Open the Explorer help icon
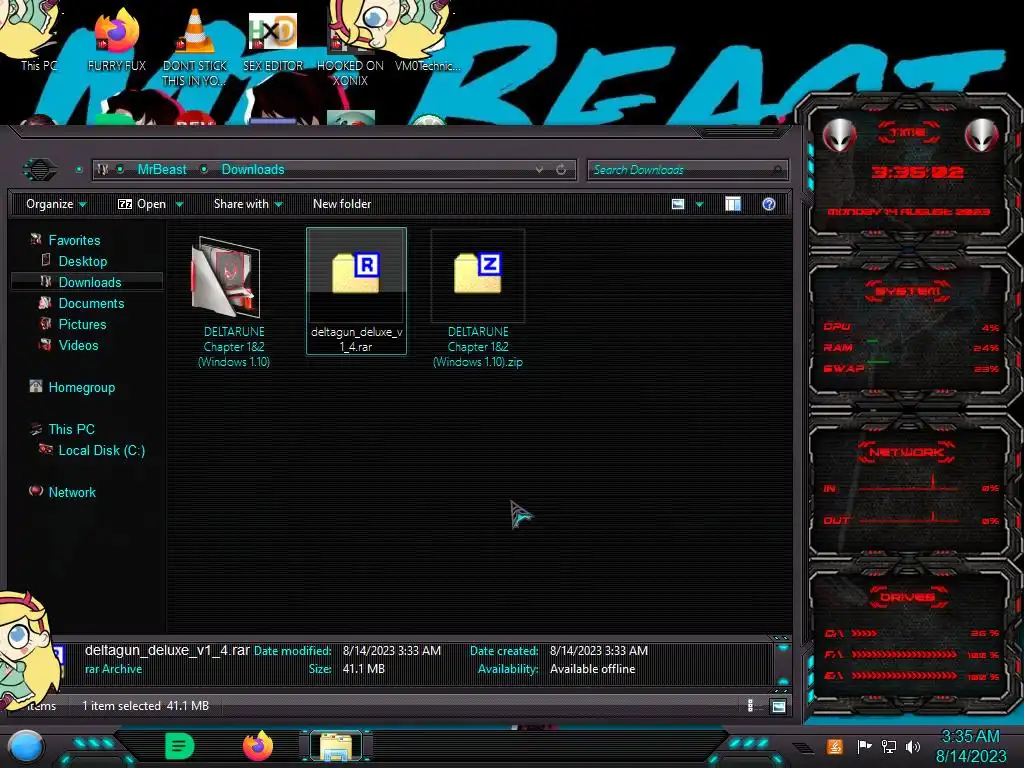Image resolution: width=1024 pixels, height=768 pixels. 769,204
